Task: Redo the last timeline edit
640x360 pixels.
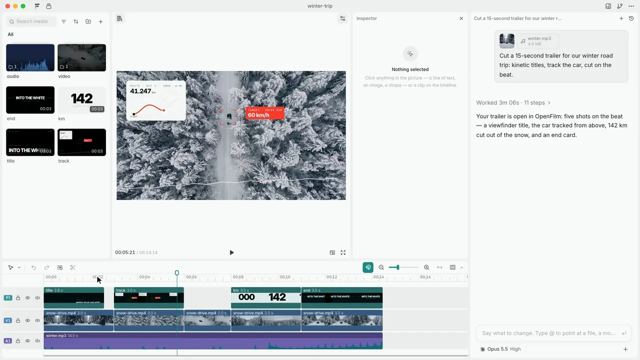Action: click(47, 267)
